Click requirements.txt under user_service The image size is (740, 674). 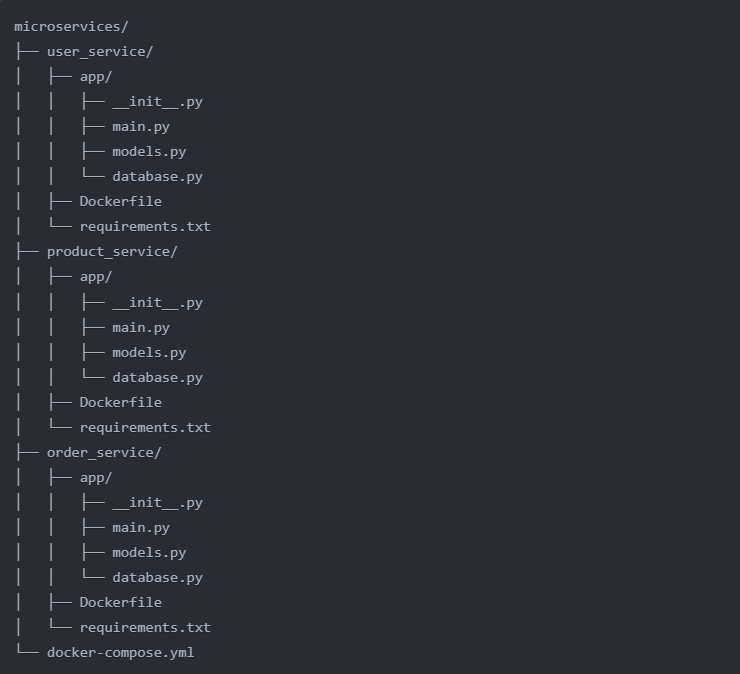[x=145, y=227]
